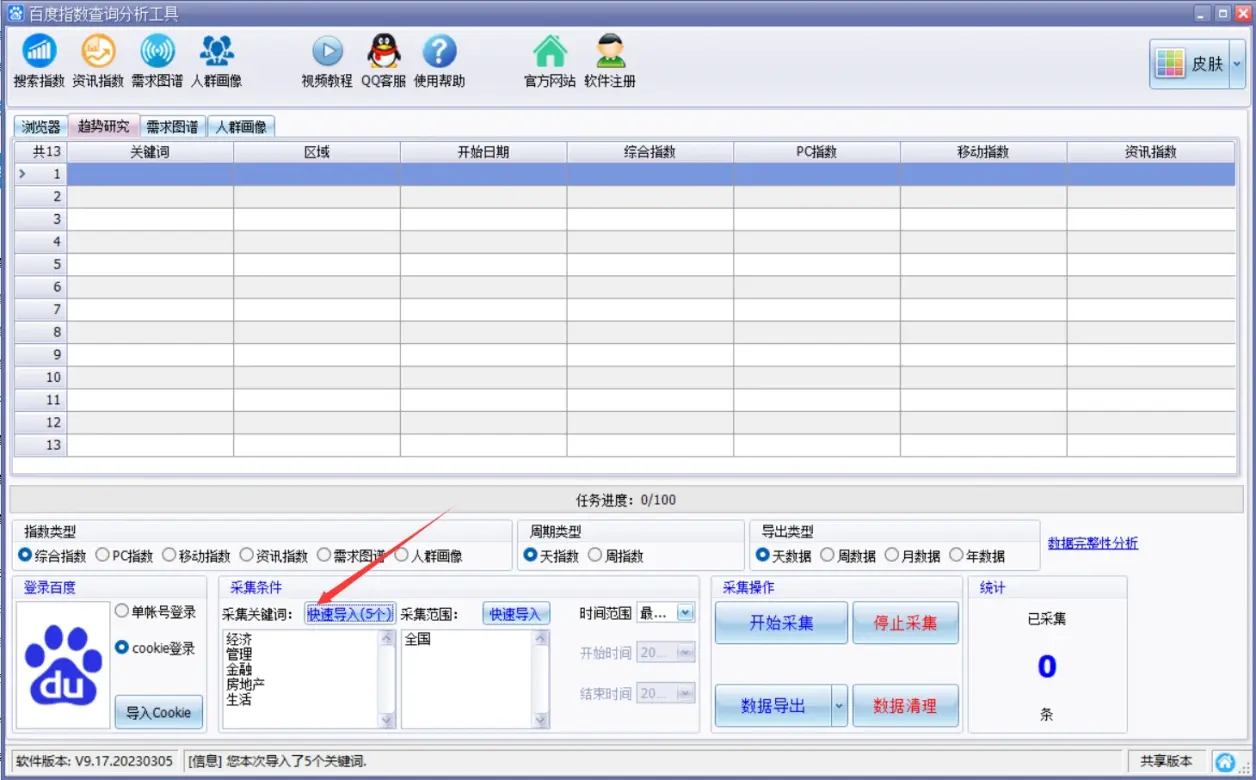Open the 结束时间 date dropdown

point(685,693)
